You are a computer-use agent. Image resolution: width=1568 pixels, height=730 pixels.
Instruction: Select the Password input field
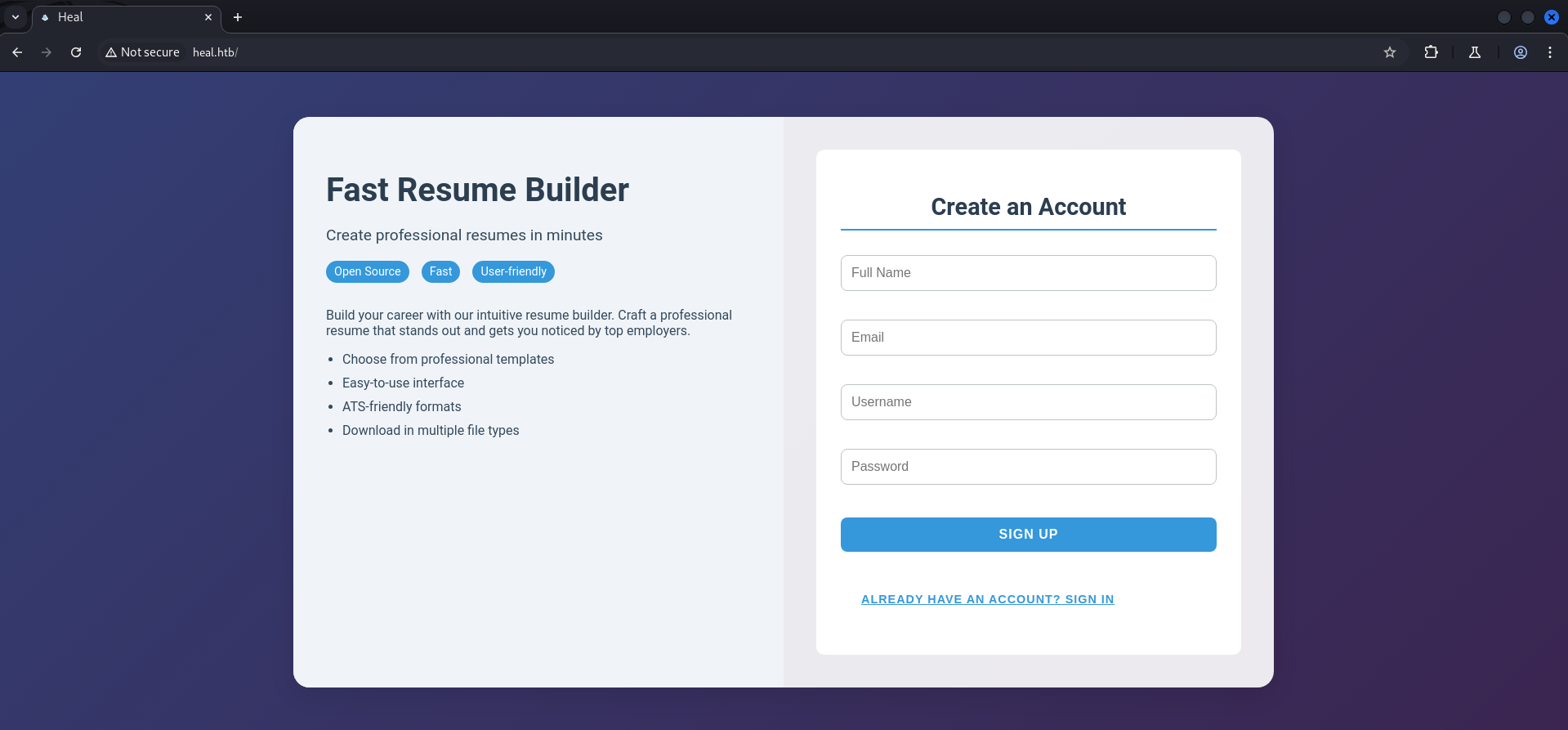click(1028, 467)
